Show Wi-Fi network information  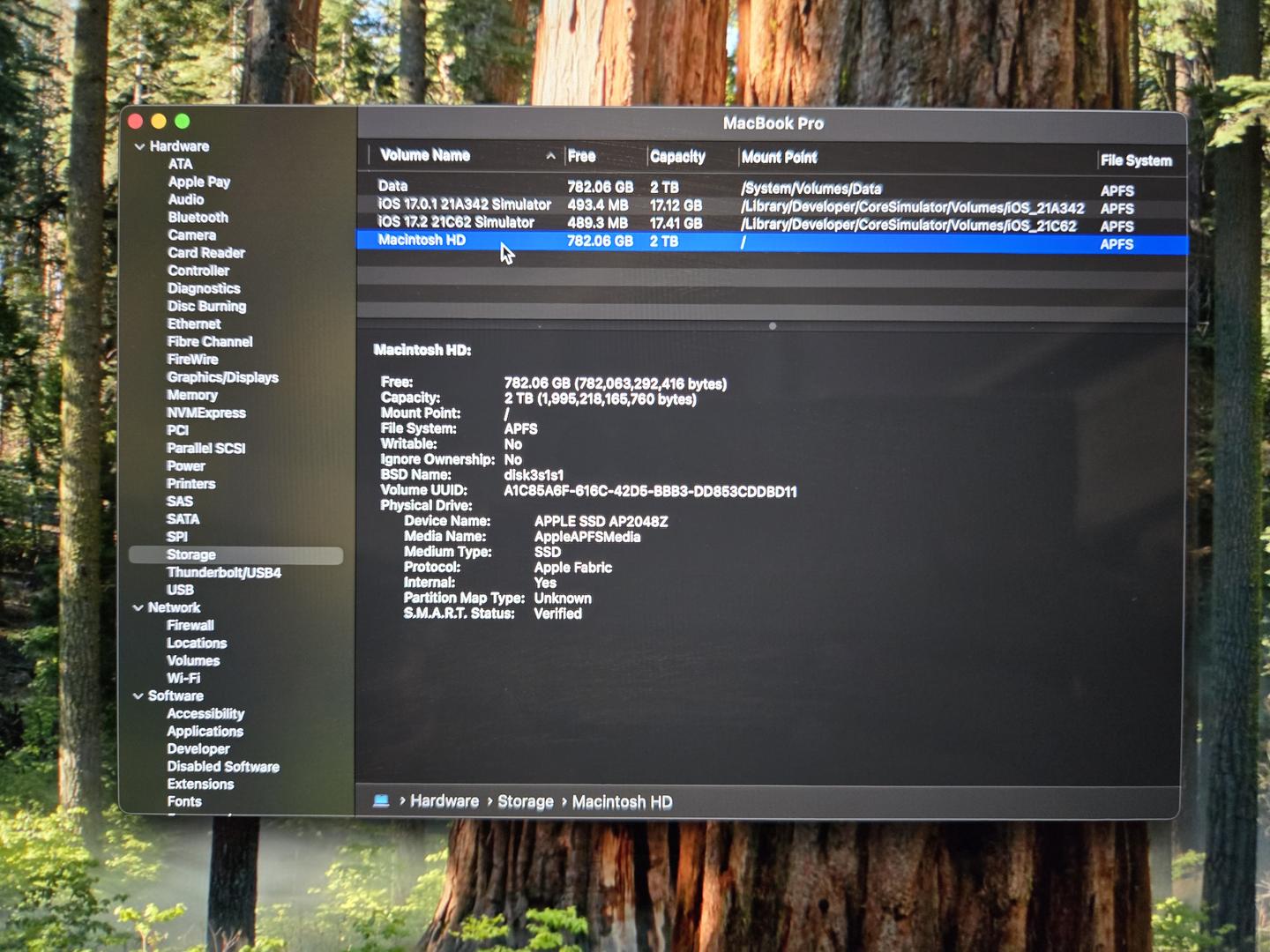tap(183, 678)
